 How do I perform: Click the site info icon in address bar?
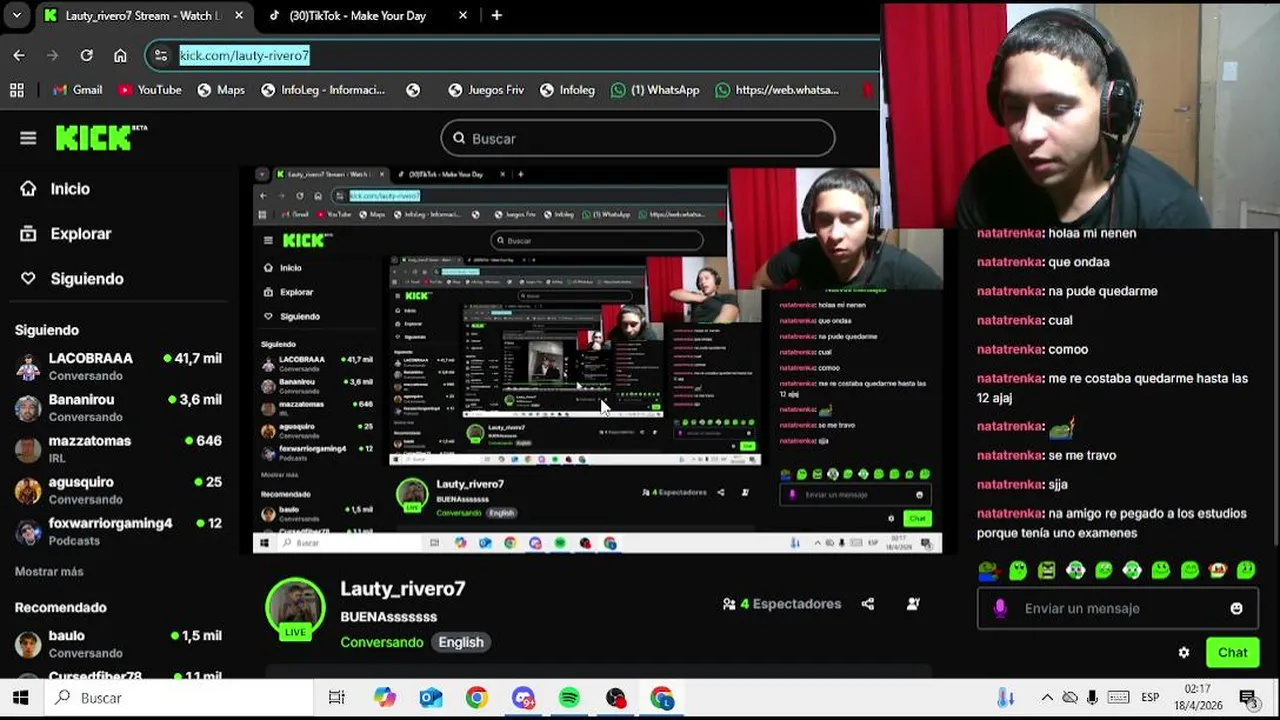click(161, 56)
